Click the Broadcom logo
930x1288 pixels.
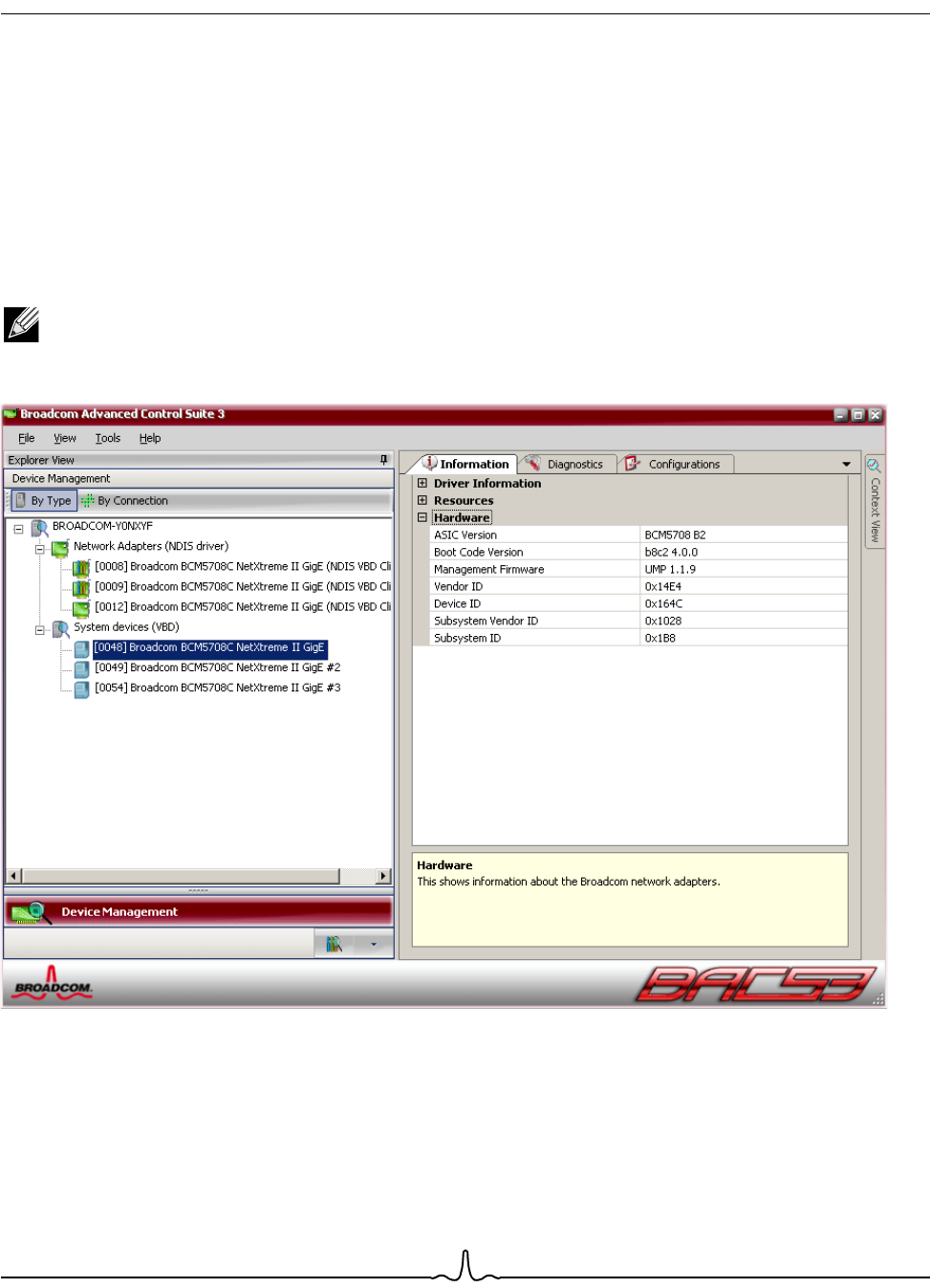tap(54, 983)
